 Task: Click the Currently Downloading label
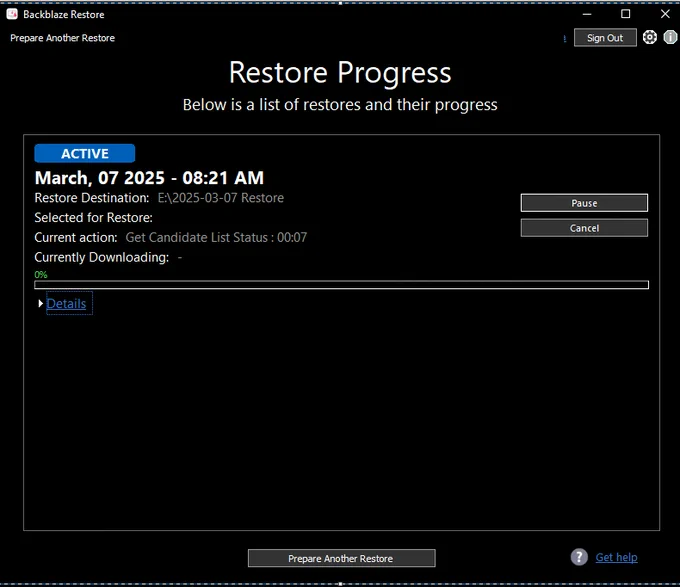(101, 258)
